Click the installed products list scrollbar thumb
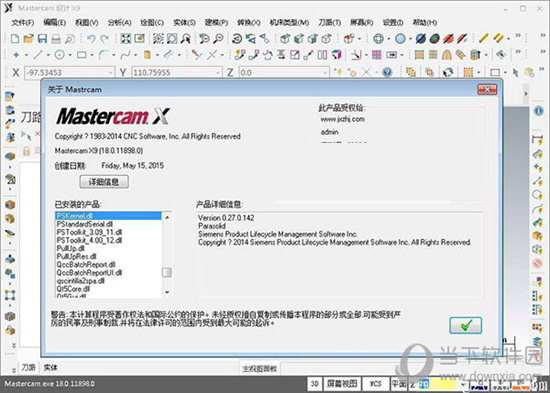Screen dimensions: 550x393 [x=167, y=272]
